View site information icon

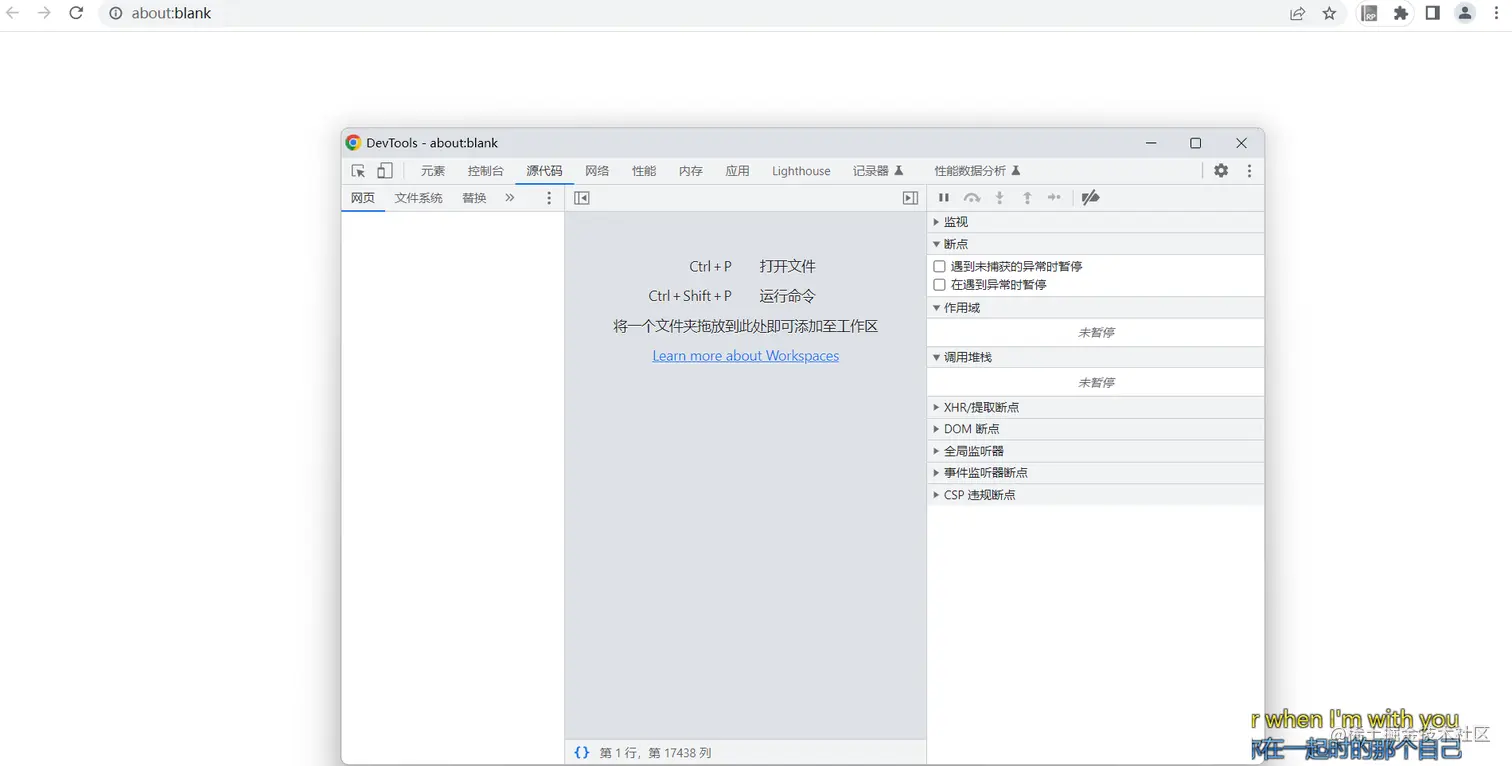tap(115, 14)
